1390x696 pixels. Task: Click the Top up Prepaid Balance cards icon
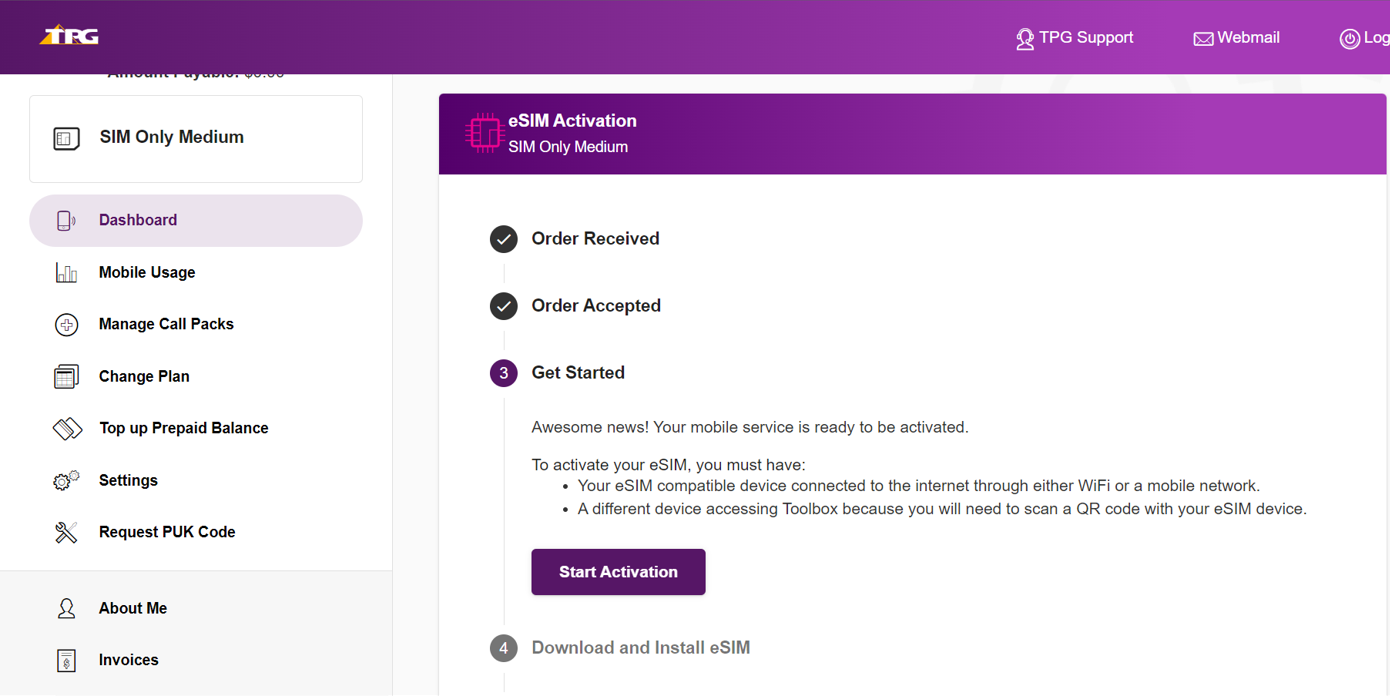click(x=65, y=428)
